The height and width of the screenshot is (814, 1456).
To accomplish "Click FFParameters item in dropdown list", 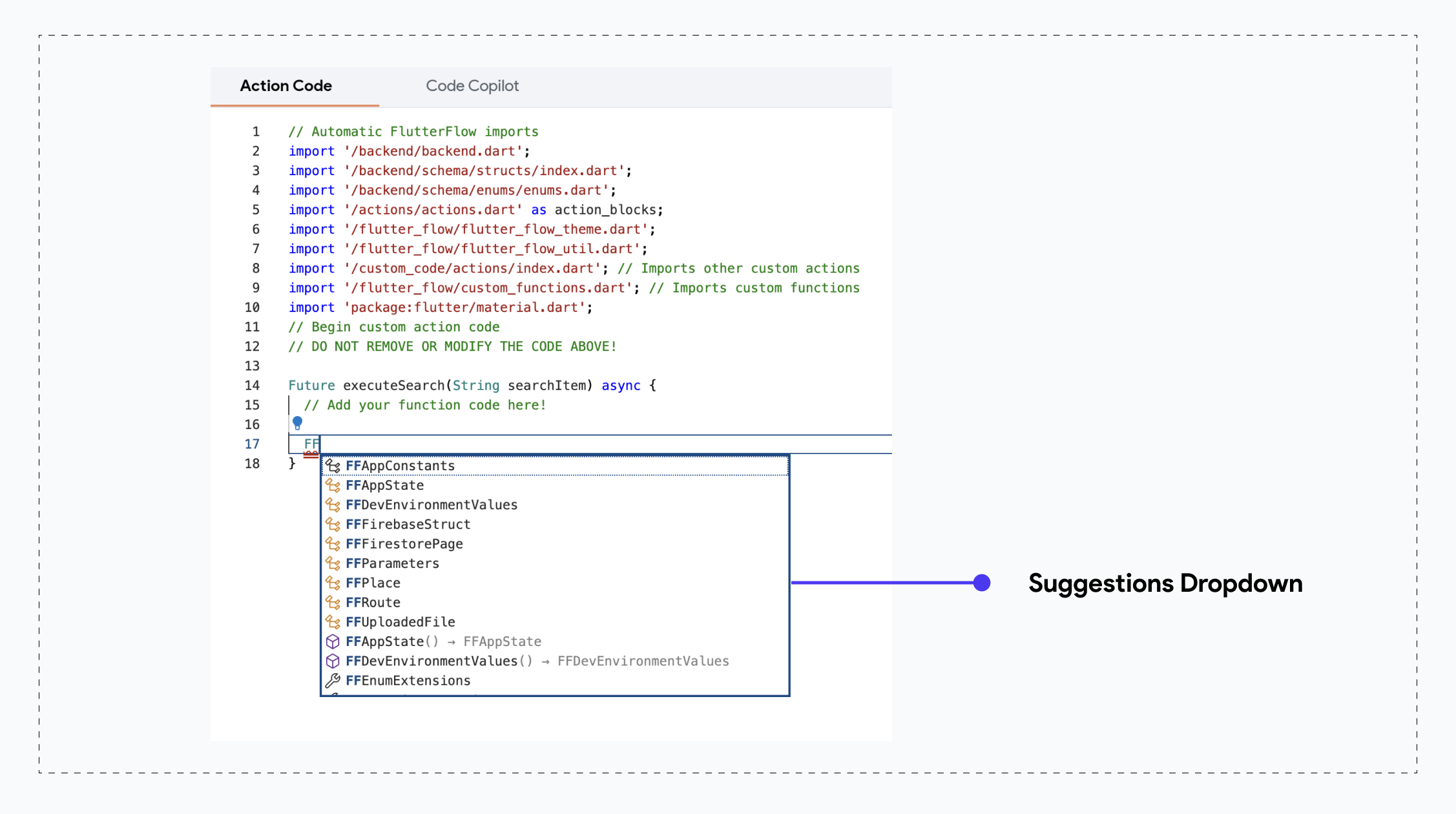I will (393, 563).
